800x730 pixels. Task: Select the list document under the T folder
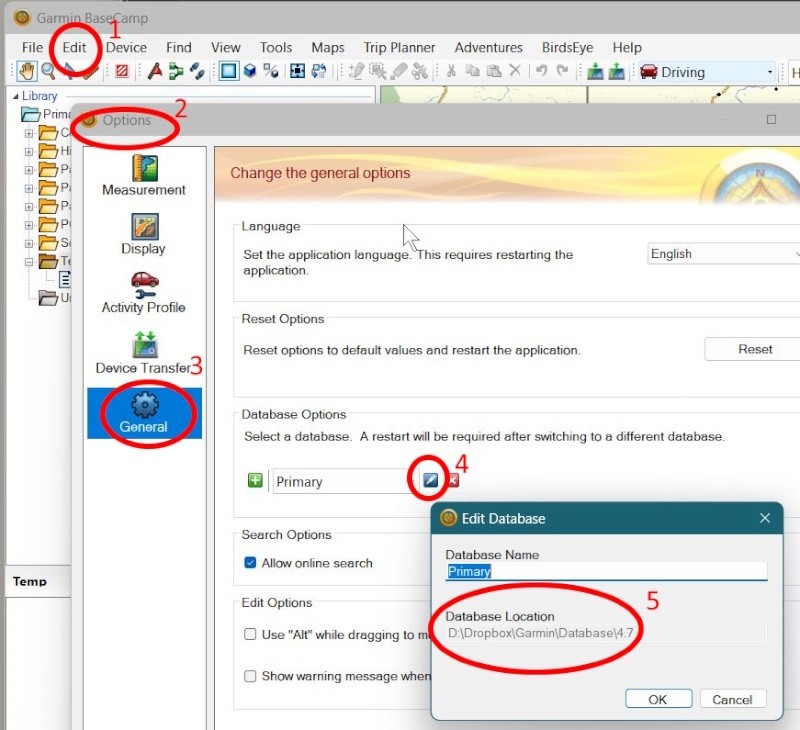(x=64, y=279)
